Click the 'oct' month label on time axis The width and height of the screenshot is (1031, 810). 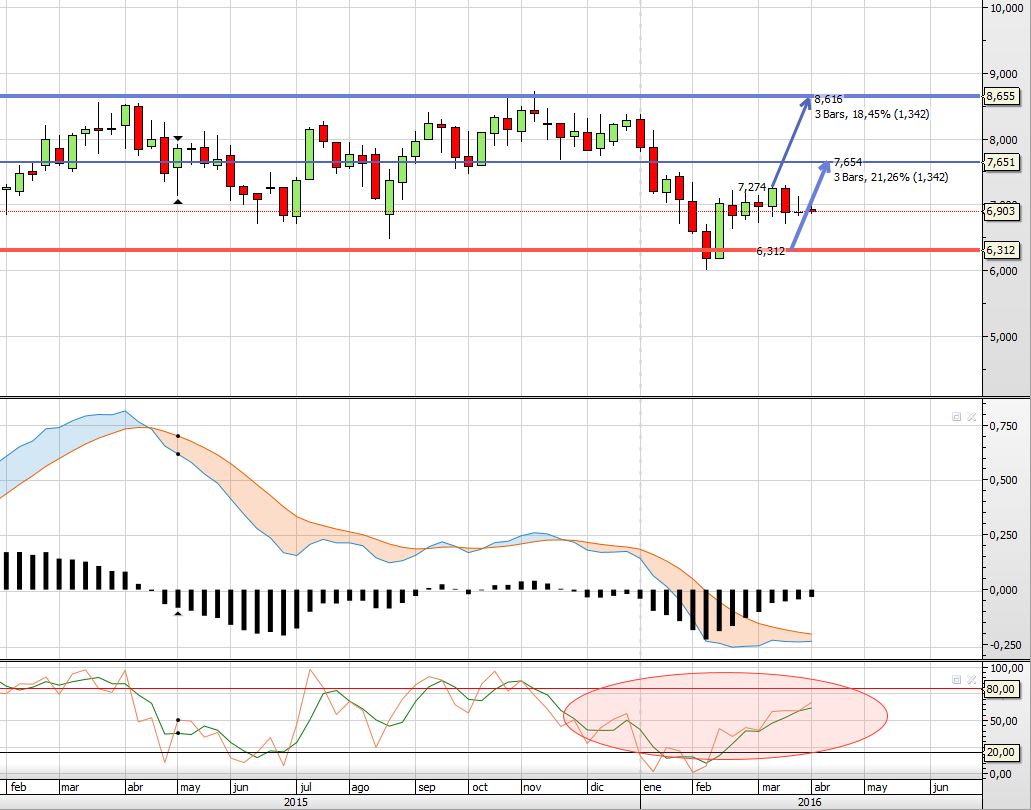pyautogui.click(x=480, y=786)
